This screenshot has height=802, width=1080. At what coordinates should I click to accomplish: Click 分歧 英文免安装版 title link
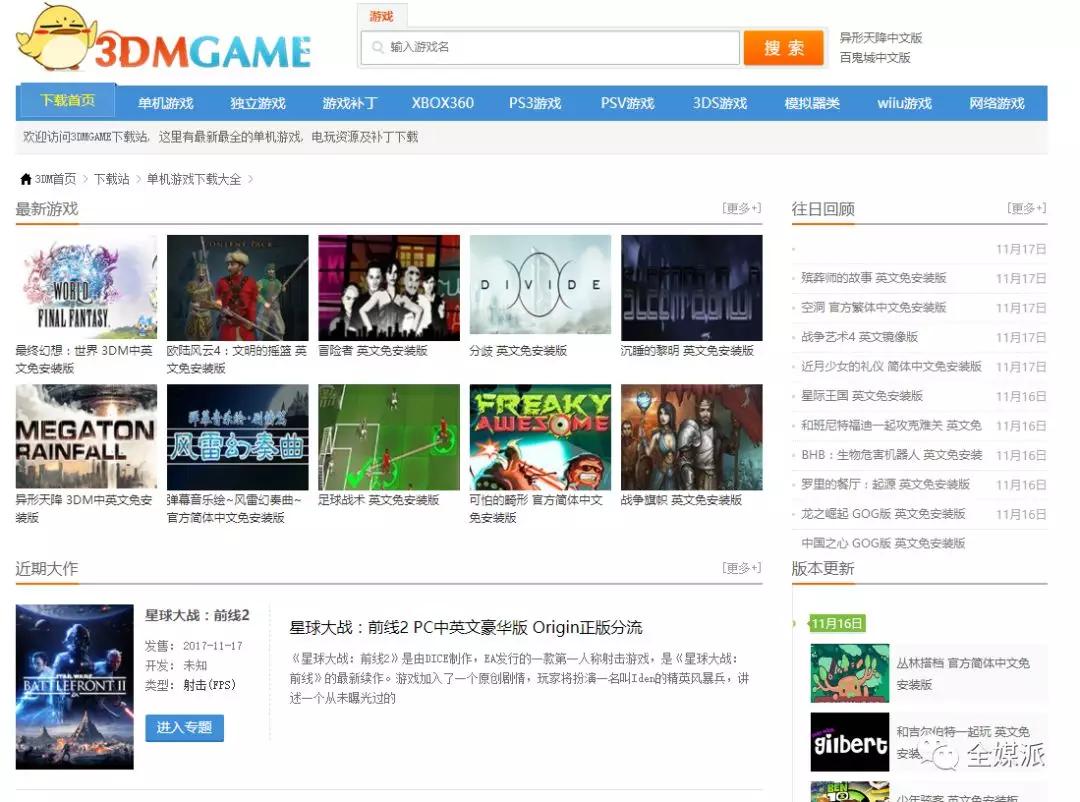518,351
